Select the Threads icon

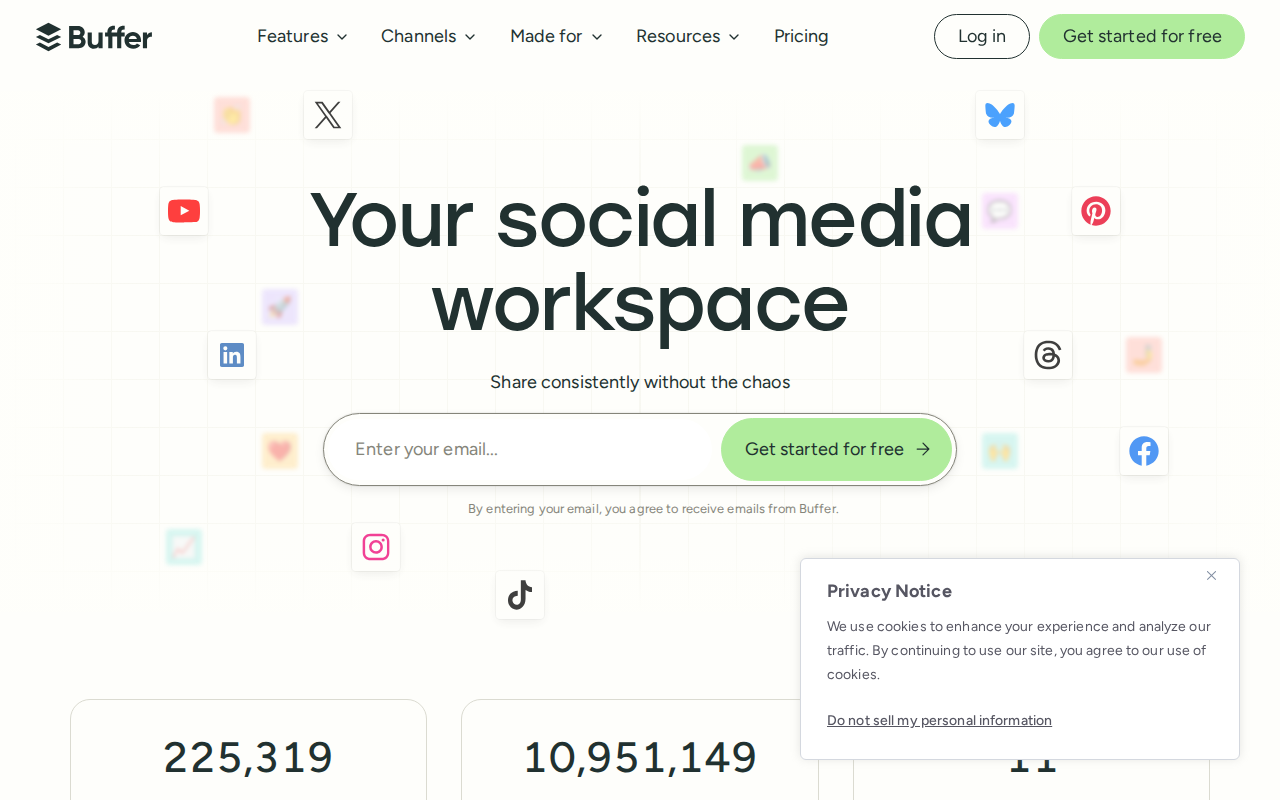[x=1047, y=354]
